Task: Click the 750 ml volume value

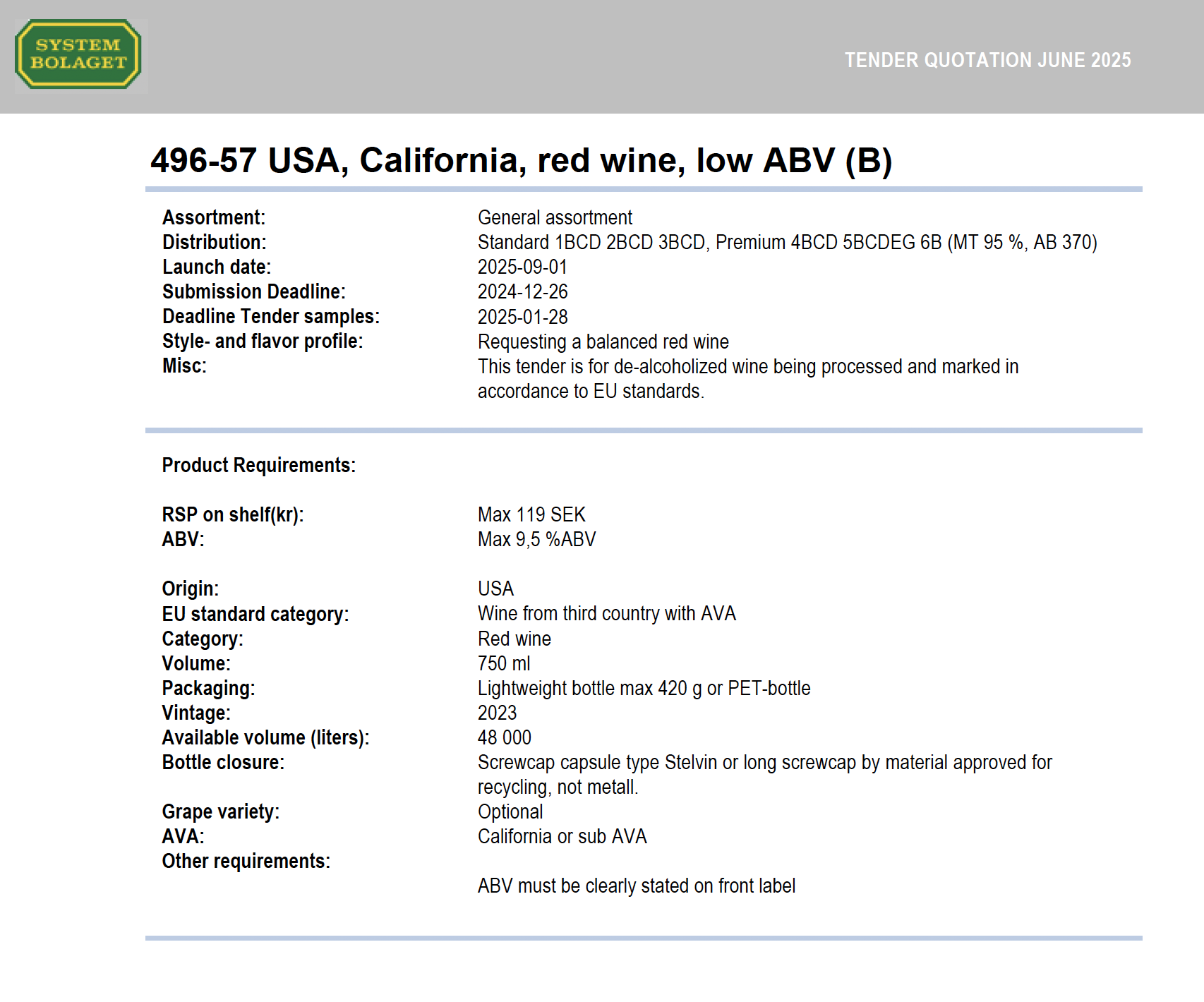Action: tap(504, 663)
